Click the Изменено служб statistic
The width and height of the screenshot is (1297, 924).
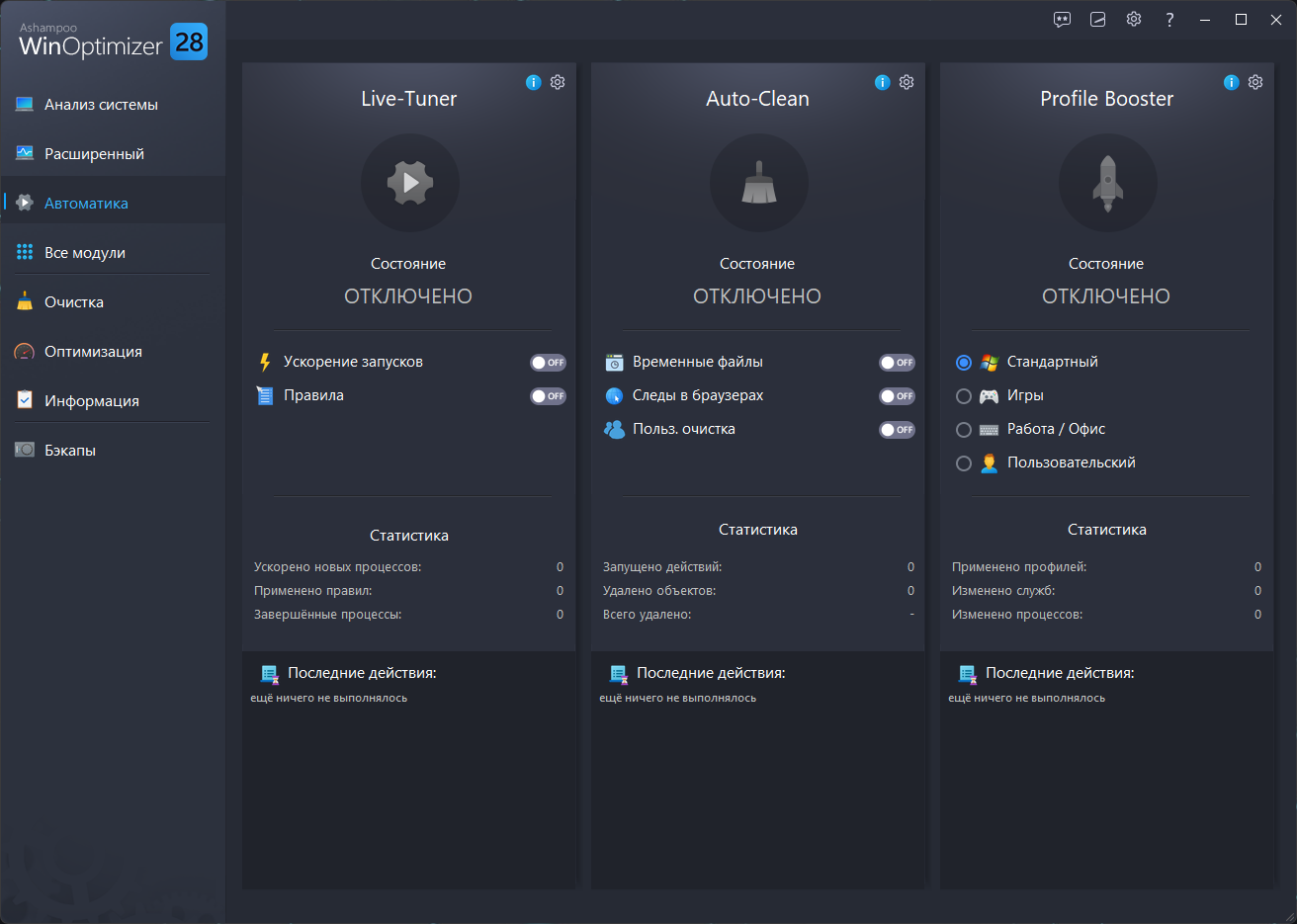pyautogui.click(x=1107, y=591)
